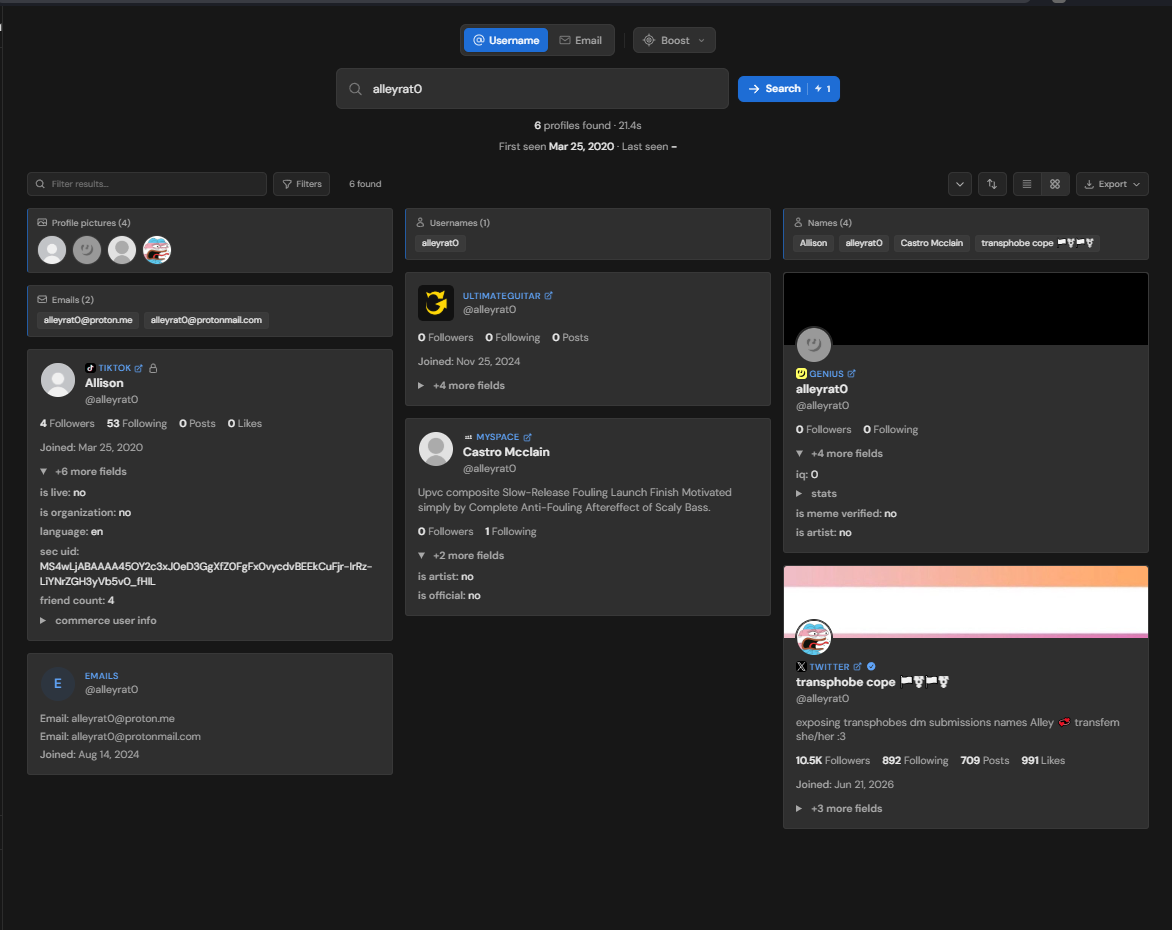Open the EMAILS source label
Image resolution: width=1172 pixels, height=930 pixels.
point(102,676)
